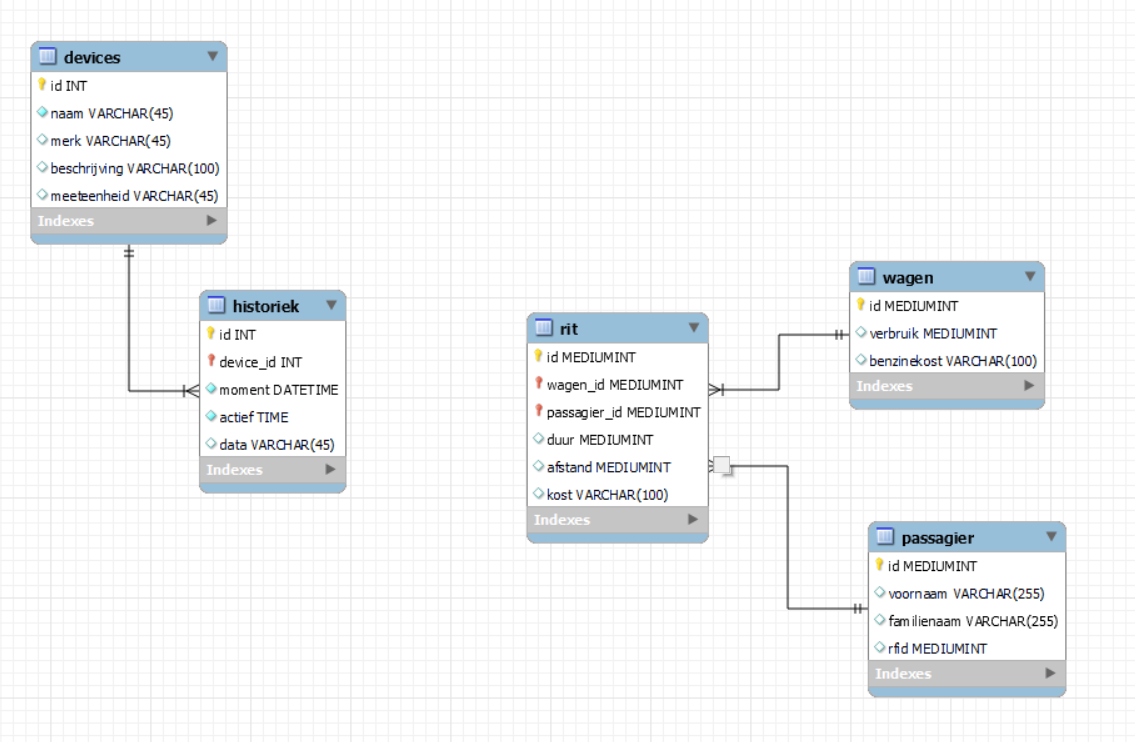Collapse the historiek table via its triangle

(x=330, y=306)
